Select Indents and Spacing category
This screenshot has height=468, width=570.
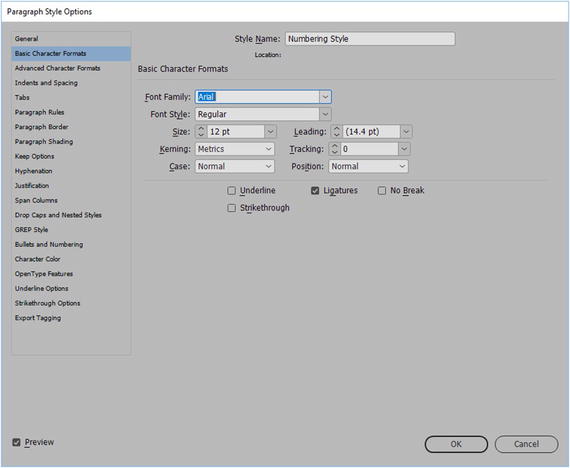coord(46,83)
